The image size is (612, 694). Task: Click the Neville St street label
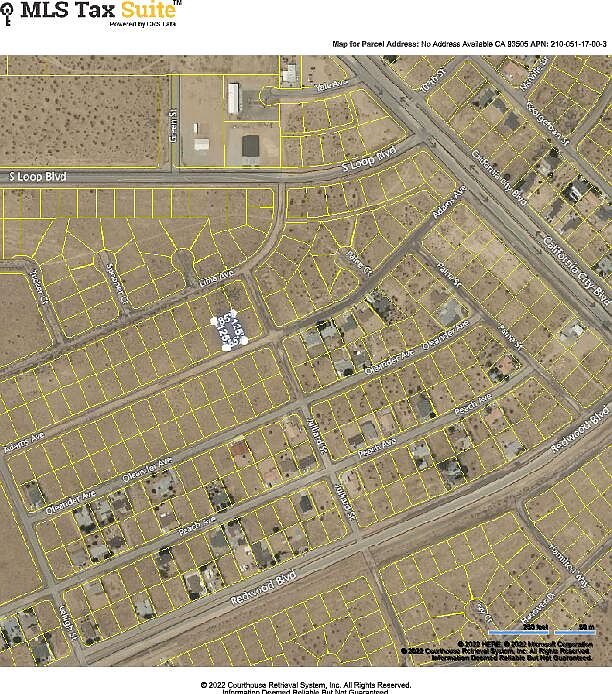click(x=534, y=73)
